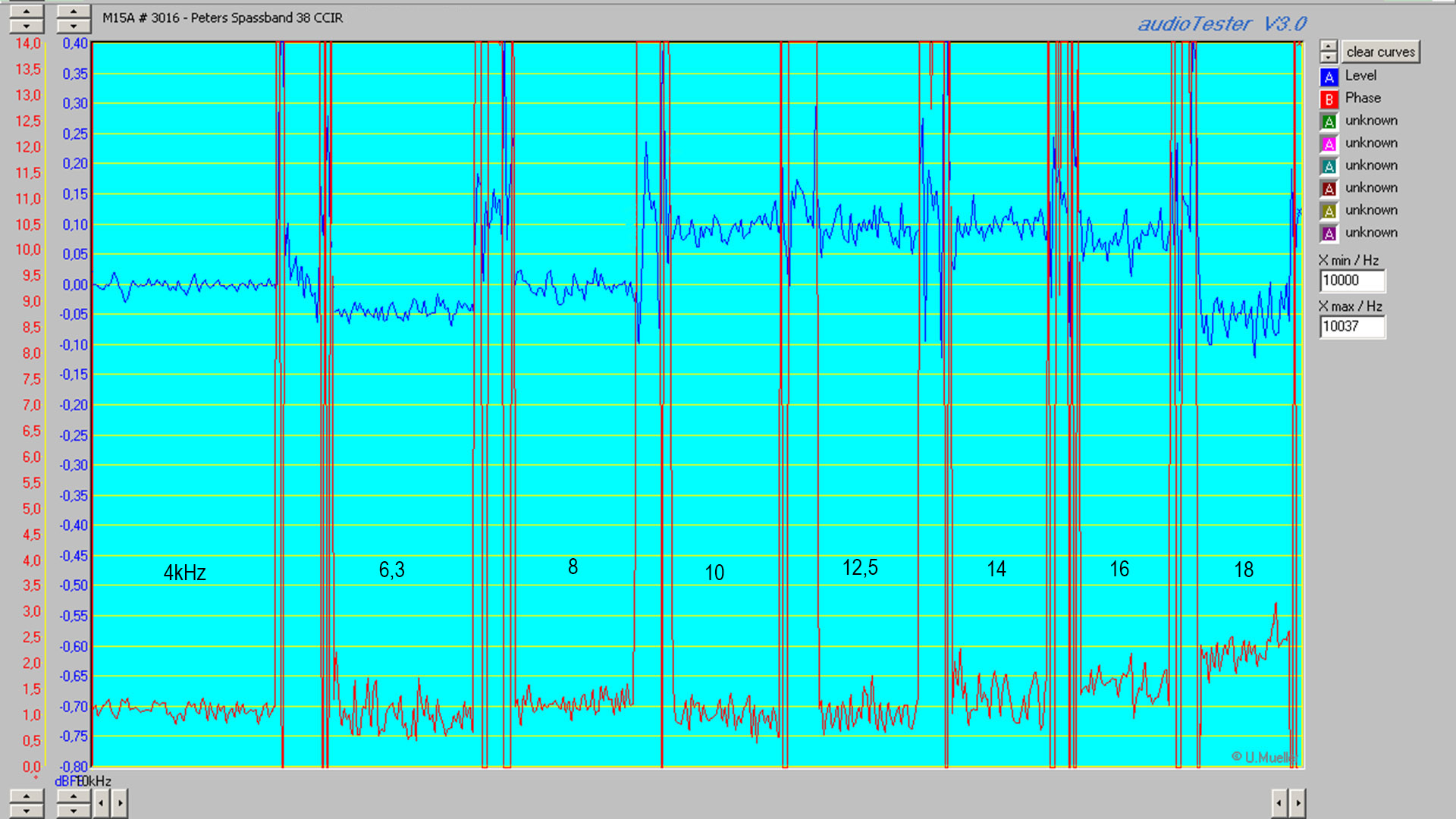
Task: Click up arrow beside clear curves
Action: point(1328,46)
